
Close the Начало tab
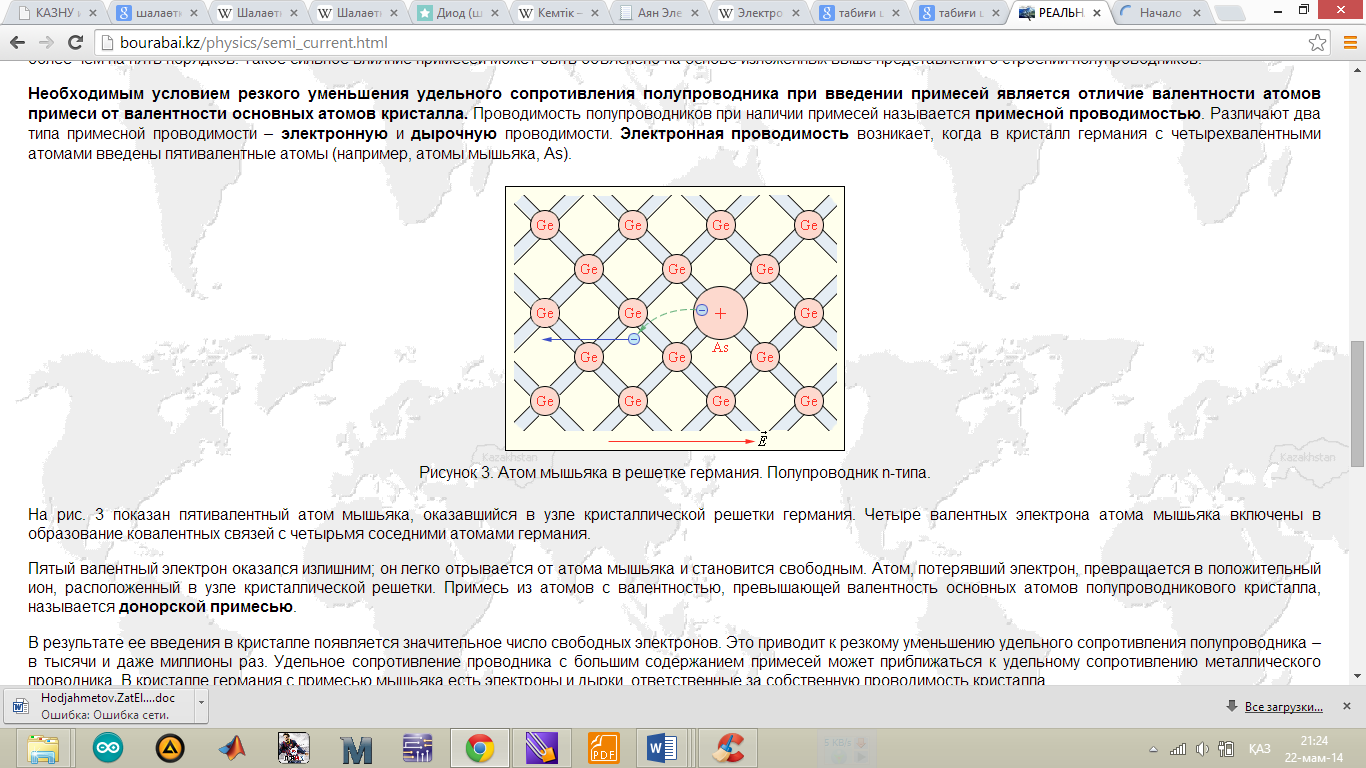(x=1196, y=14)
